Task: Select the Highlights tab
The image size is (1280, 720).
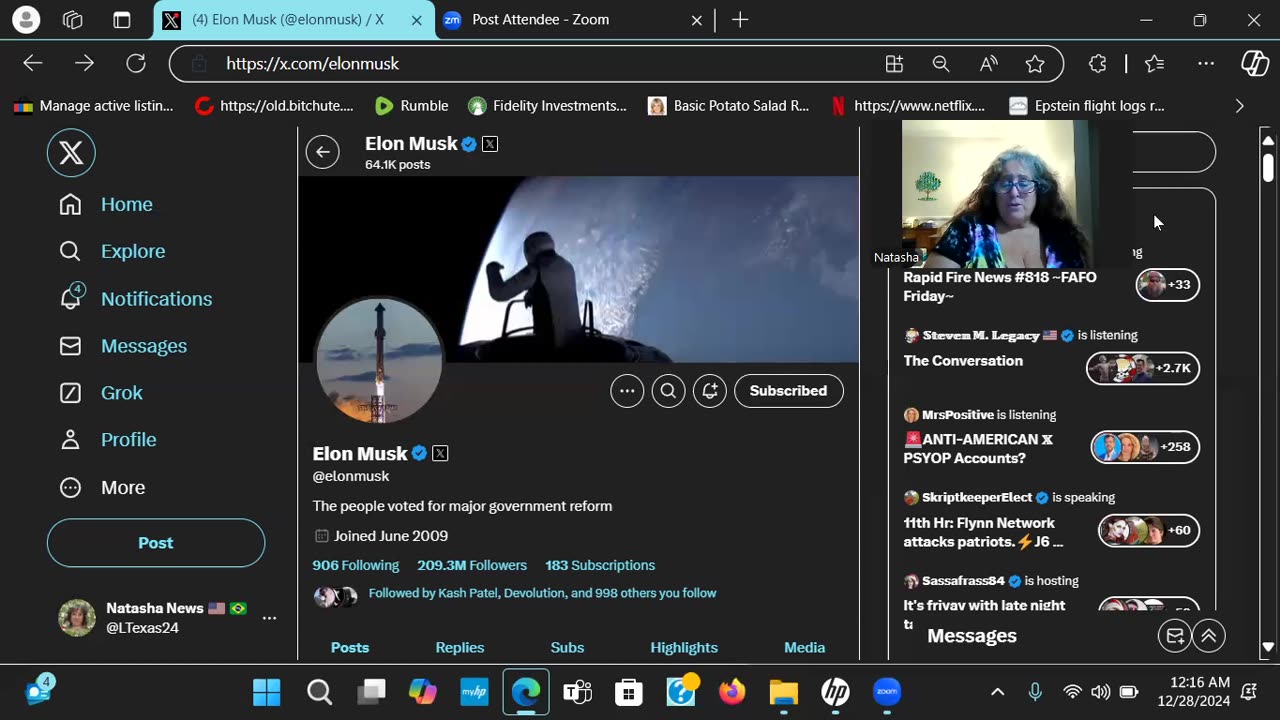Action: (684, 647)
